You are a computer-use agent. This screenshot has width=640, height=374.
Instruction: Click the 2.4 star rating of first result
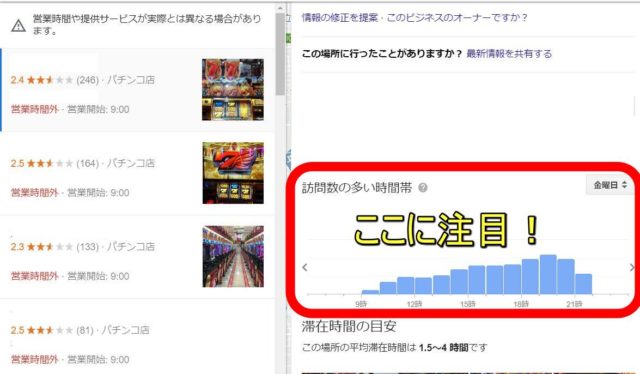click(42, 80)
